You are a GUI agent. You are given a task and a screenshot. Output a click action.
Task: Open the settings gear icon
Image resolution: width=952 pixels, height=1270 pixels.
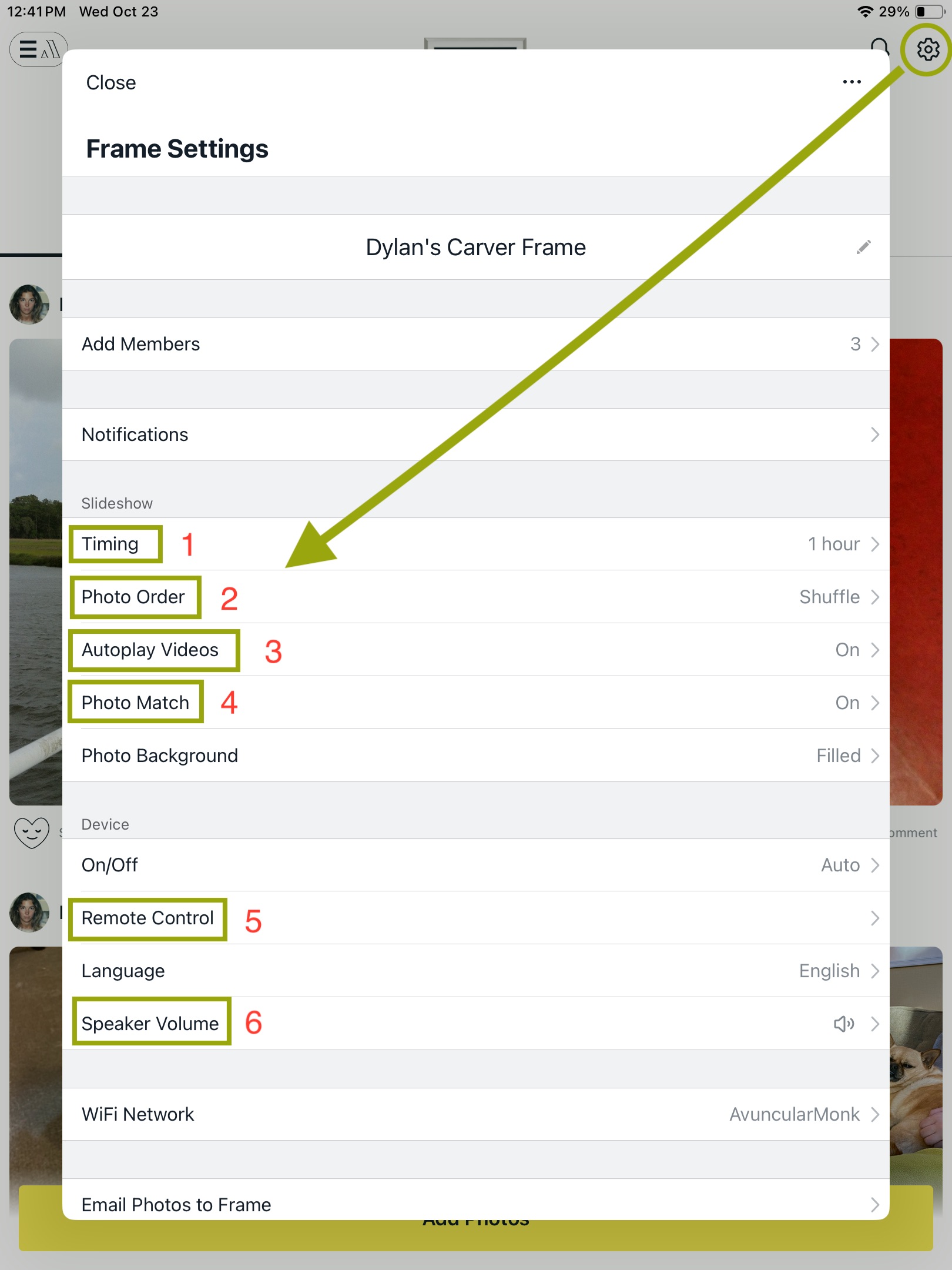pyautogui.click(x=928, y=49)
